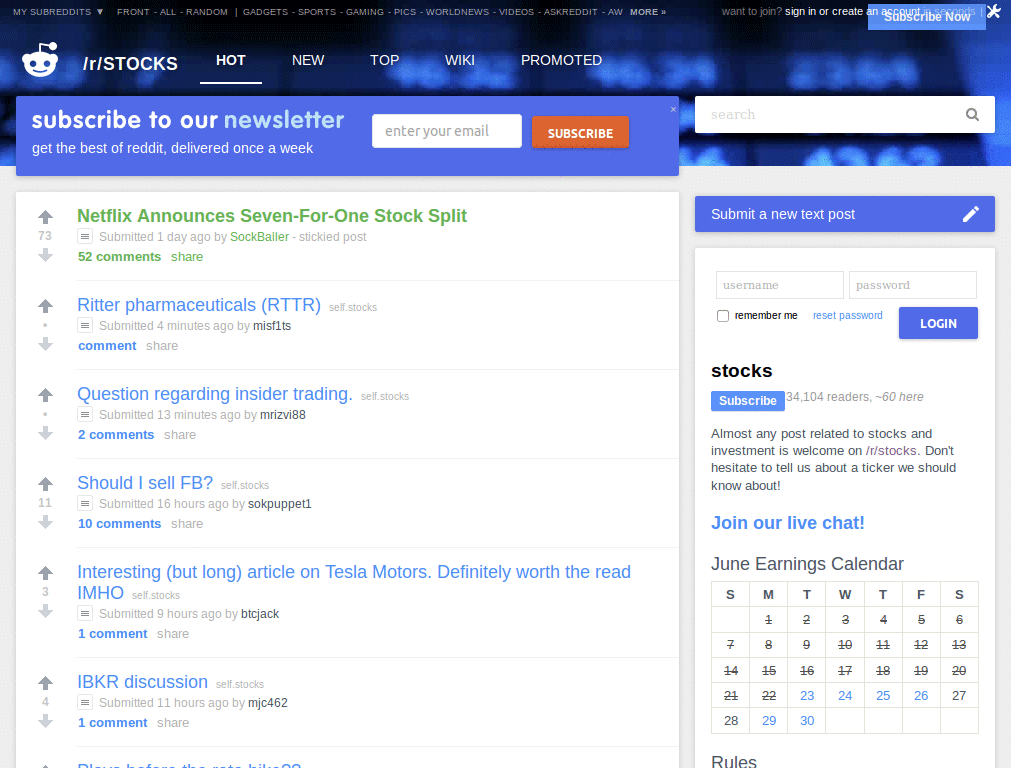
Task: Click the Reddit alien snoo logo
Action: [40, 60]
